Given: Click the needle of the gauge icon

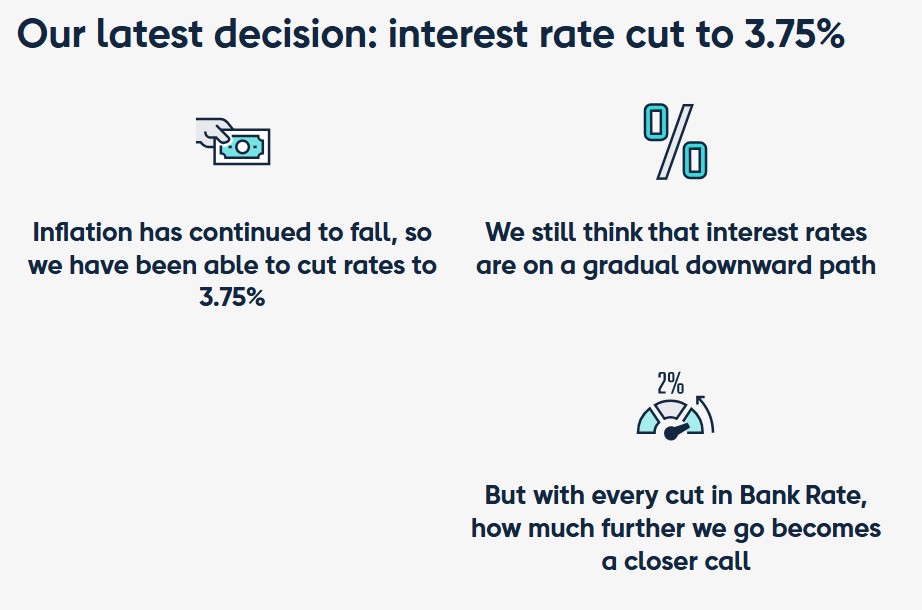Looking at the screenshot, I should pyautogui.click(x=677, y=430).
